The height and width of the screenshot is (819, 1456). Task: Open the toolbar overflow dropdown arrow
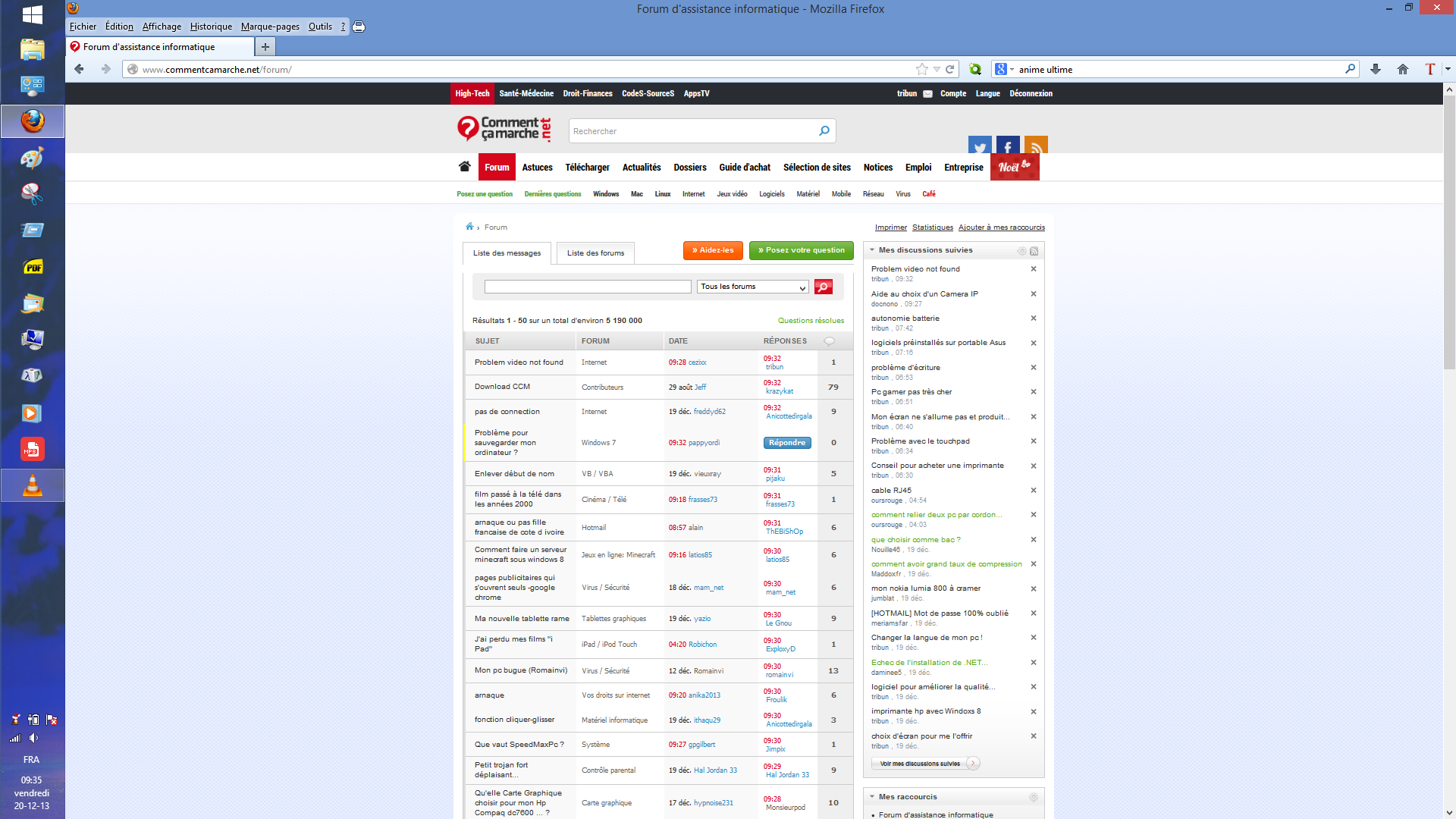tap(1448, 69)
